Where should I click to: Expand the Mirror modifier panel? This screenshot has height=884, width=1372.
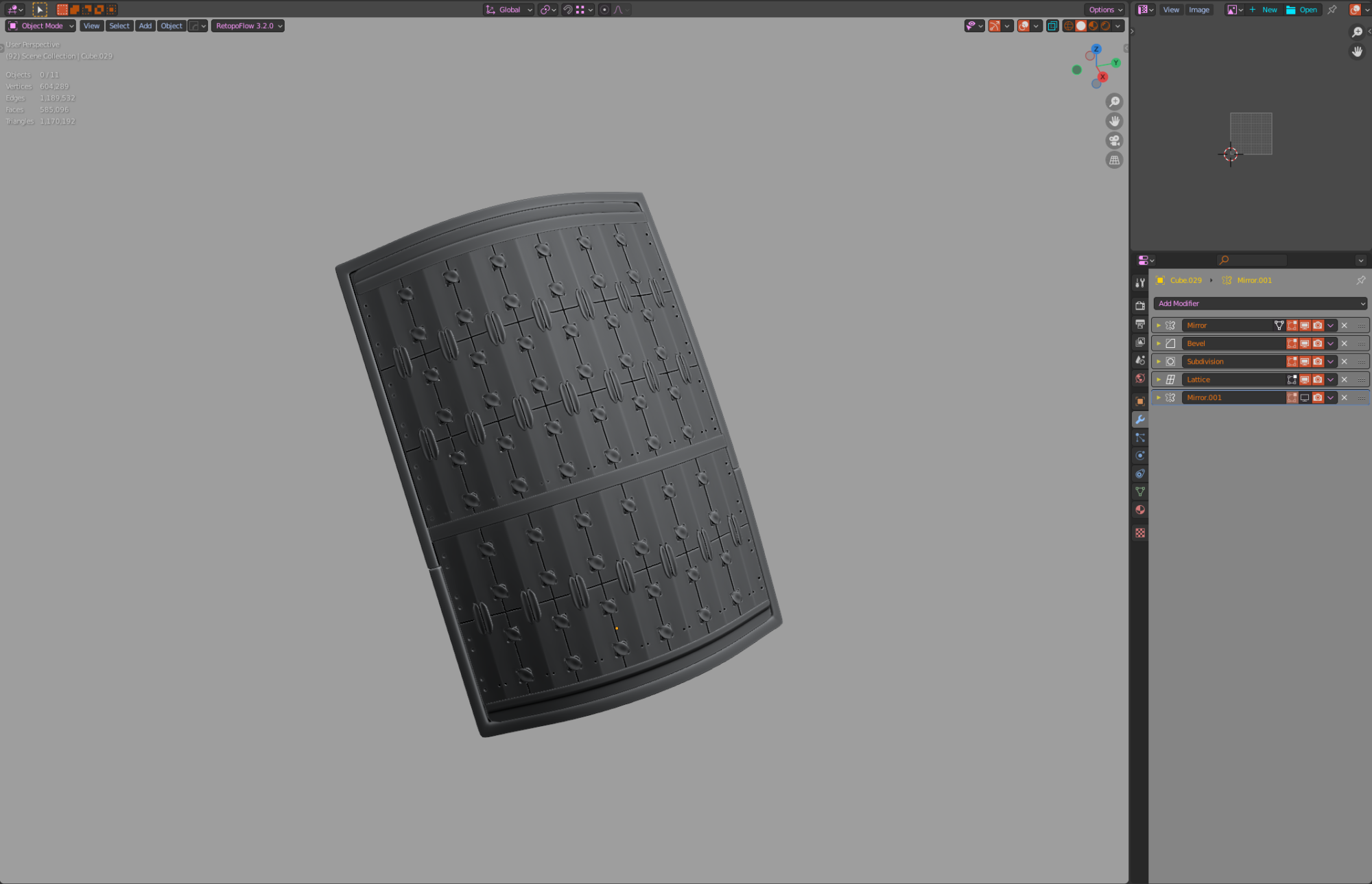tap(1159, 325)
